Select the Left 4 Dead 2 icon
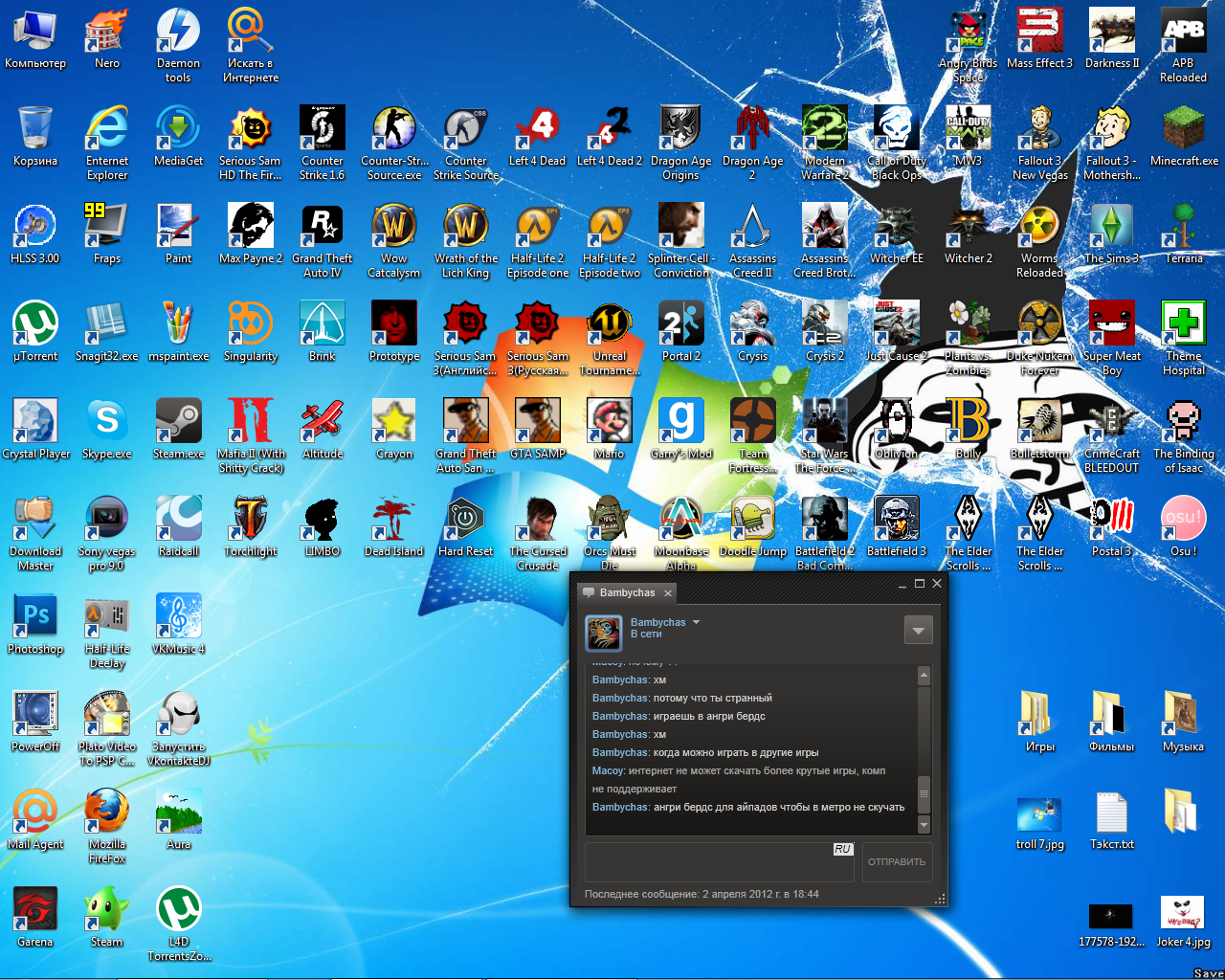 (x=609, y=136)
